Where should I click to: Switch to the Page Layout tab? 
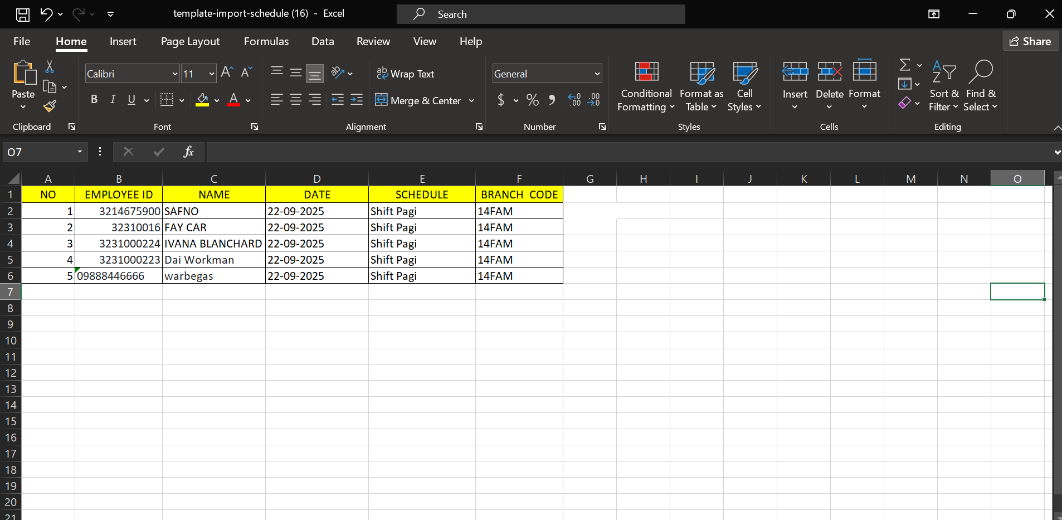click(190, 41)
